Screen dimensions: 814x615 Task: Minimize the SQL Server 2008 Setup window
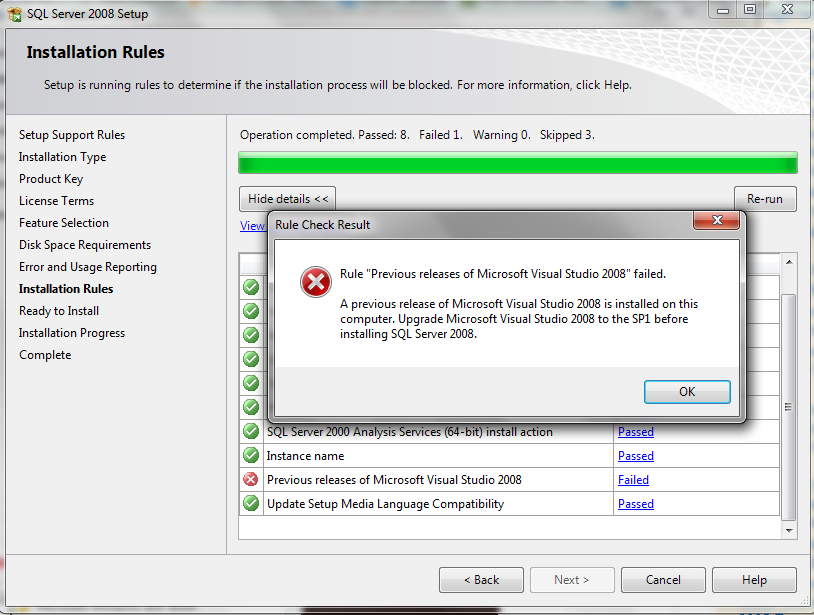tap(723, 10)
